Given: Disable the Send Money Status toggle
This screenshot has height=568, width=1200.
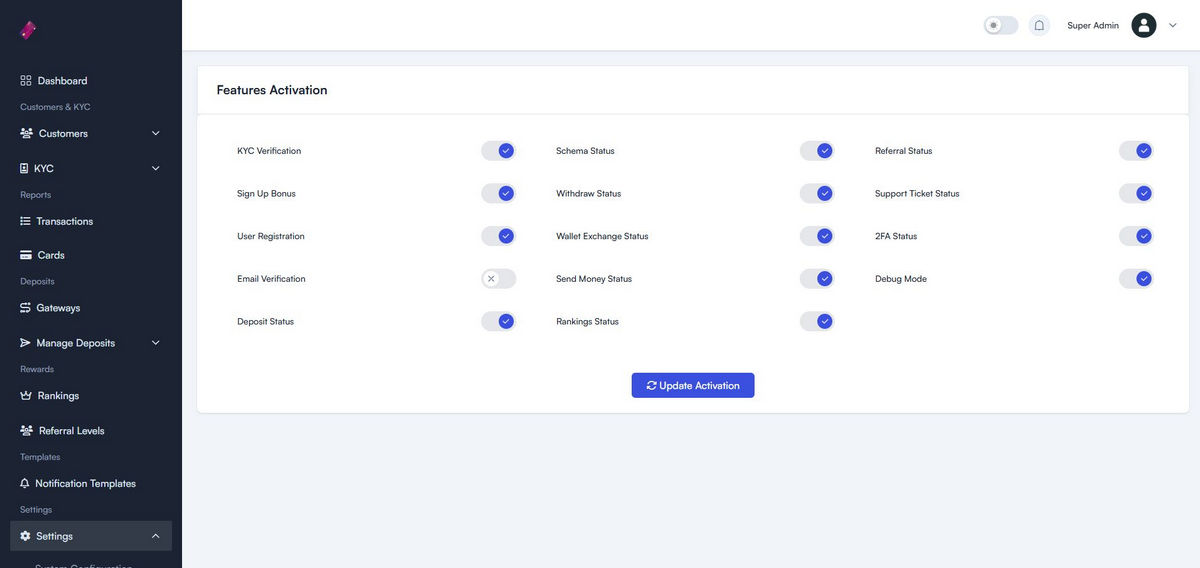Looking at the screenshot, I should (817, 279).
